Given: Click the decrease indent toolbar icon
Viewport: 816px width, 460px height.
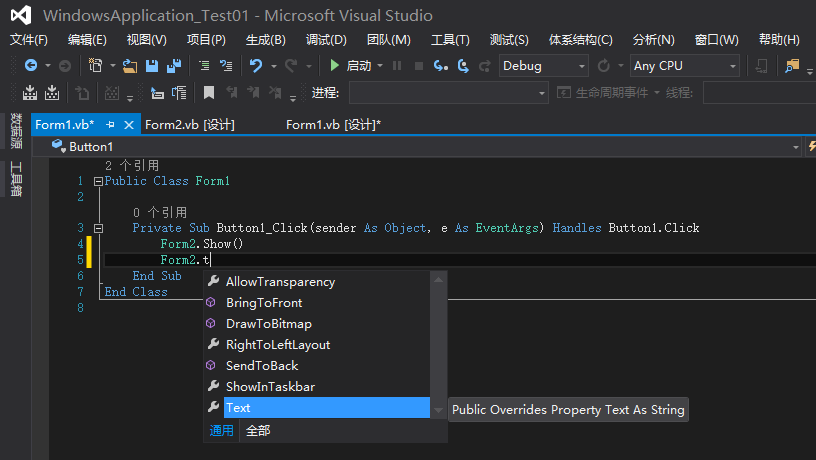Looking at the screenshot, I should [157, 93].
